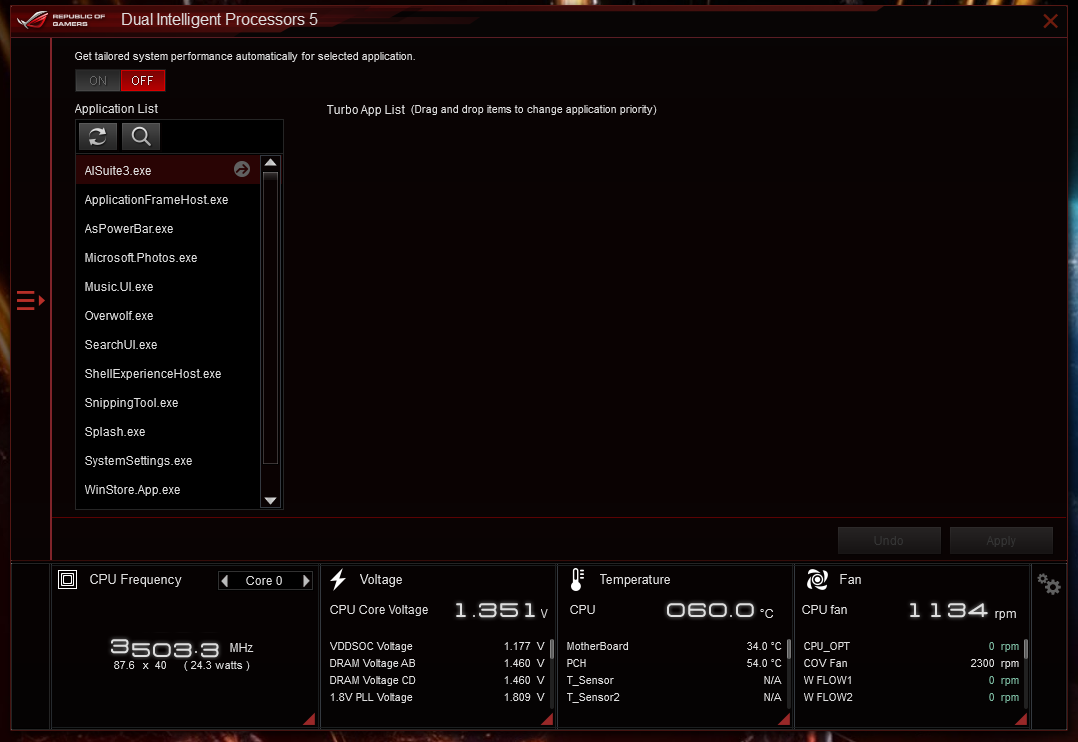The height and width of the screenshot is (742, 1078).
Task: Click the VDDSOC Voltage row
Action: 437,646
